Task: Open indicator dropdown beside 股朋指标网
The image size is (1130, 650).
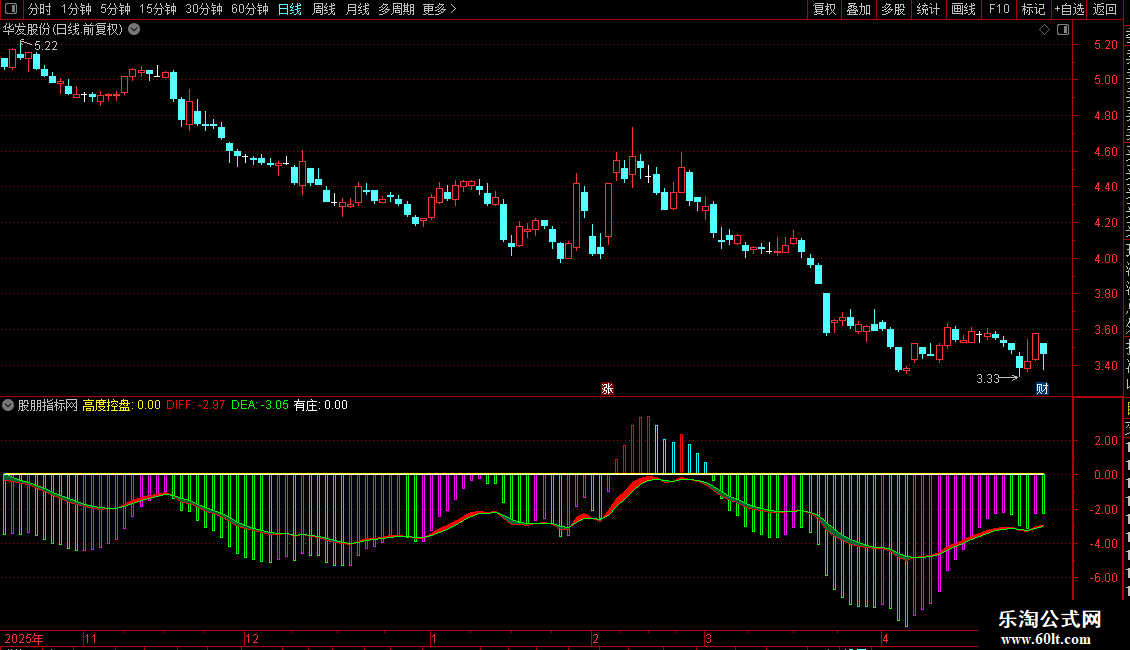Action: point(8,405)
